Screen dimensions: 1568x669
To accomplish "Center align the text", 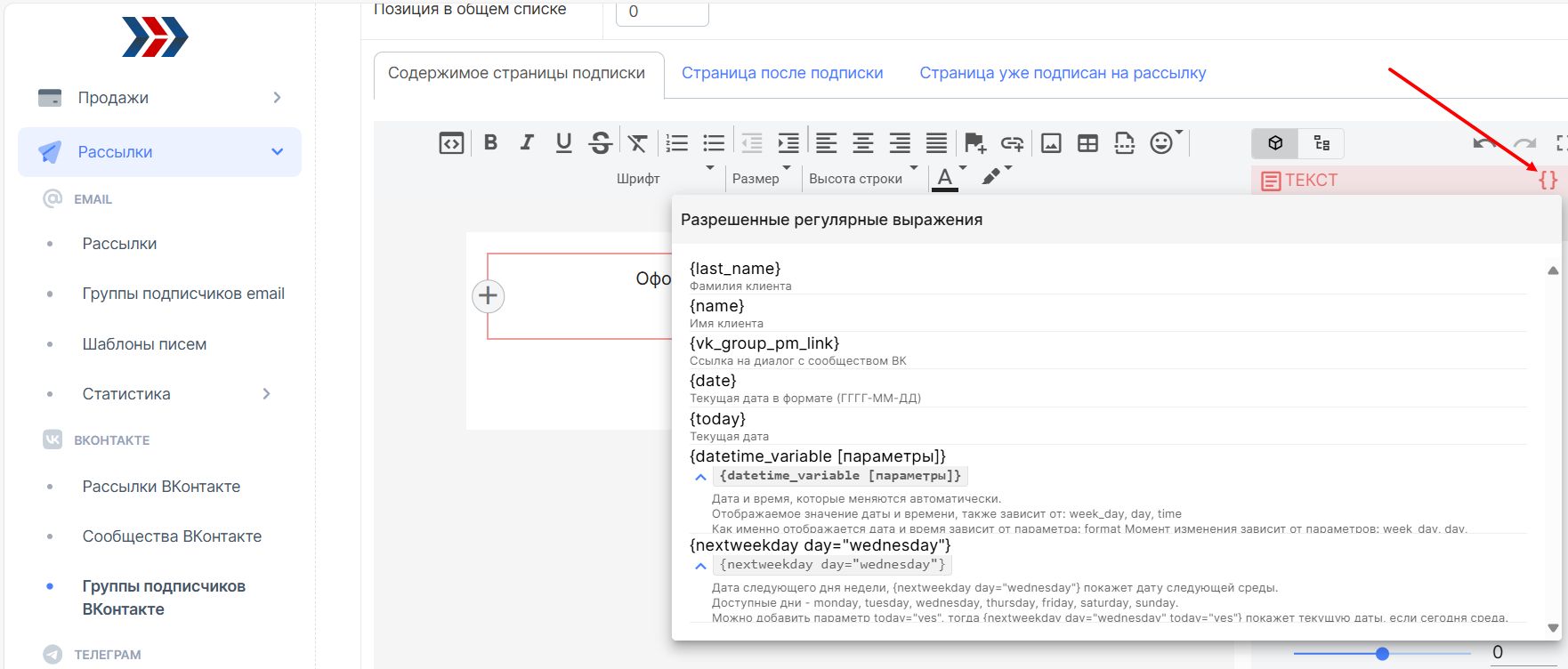I will (x=863, y=142).
